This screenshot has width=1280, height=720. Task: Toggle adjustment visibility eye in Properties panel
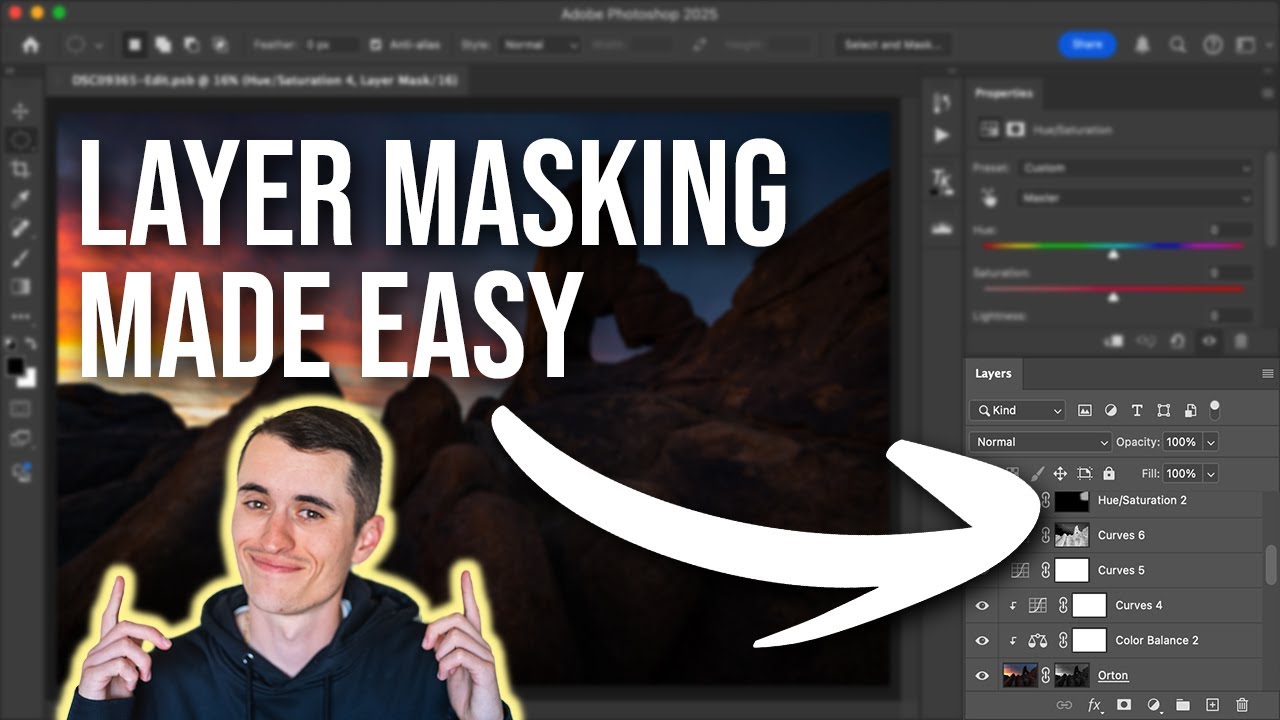coord(1209,341)
